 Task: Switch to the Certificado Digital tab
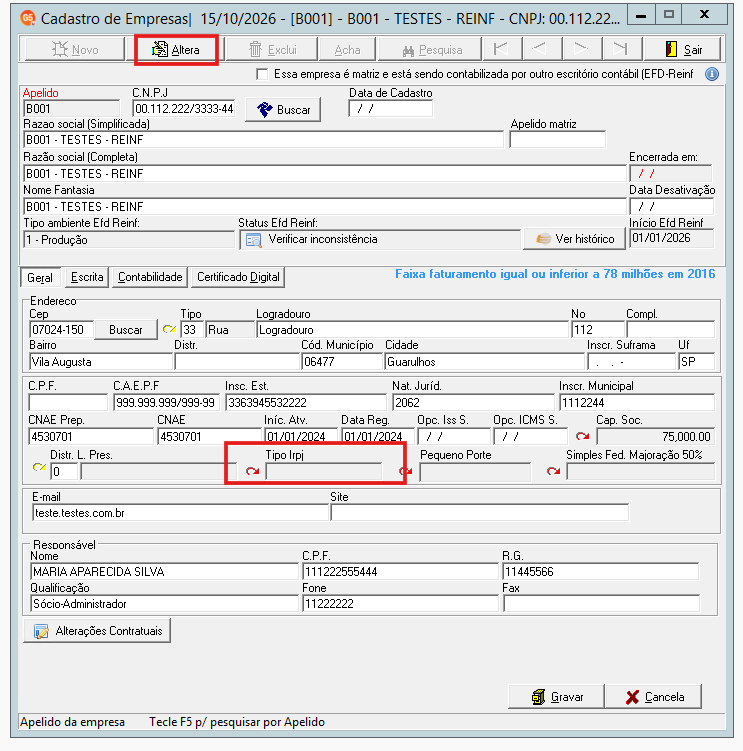(x=238, y=277)
